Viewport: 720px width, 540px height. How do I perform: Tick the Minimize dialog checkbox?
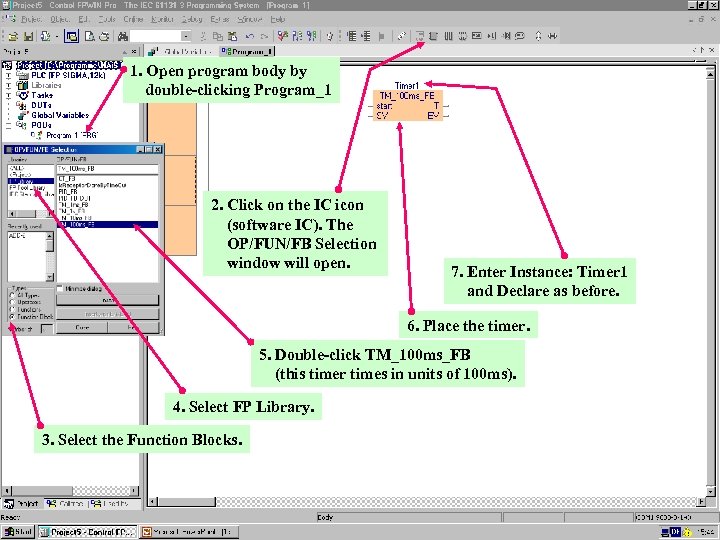[x=60, y=288]
